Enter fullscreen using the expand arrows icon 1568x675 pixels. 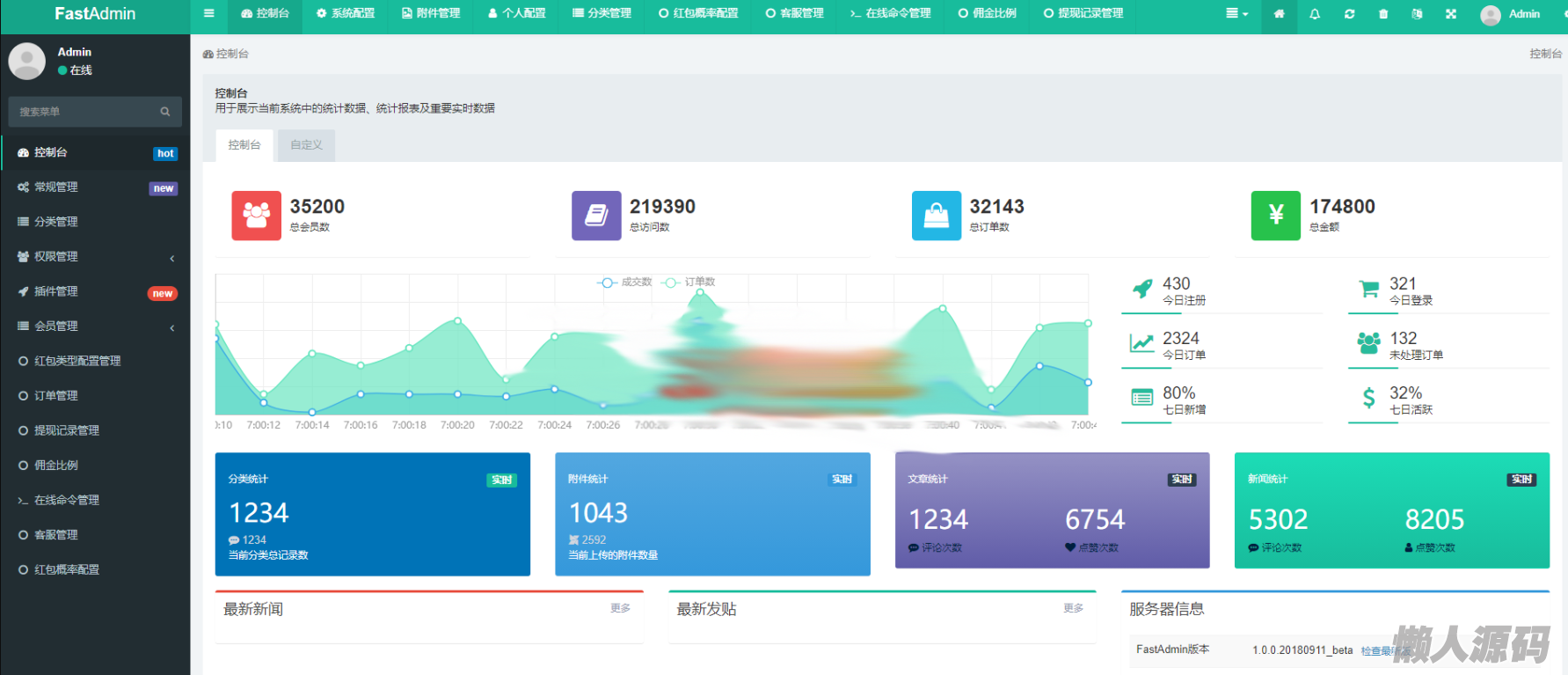coord(1451,14)
